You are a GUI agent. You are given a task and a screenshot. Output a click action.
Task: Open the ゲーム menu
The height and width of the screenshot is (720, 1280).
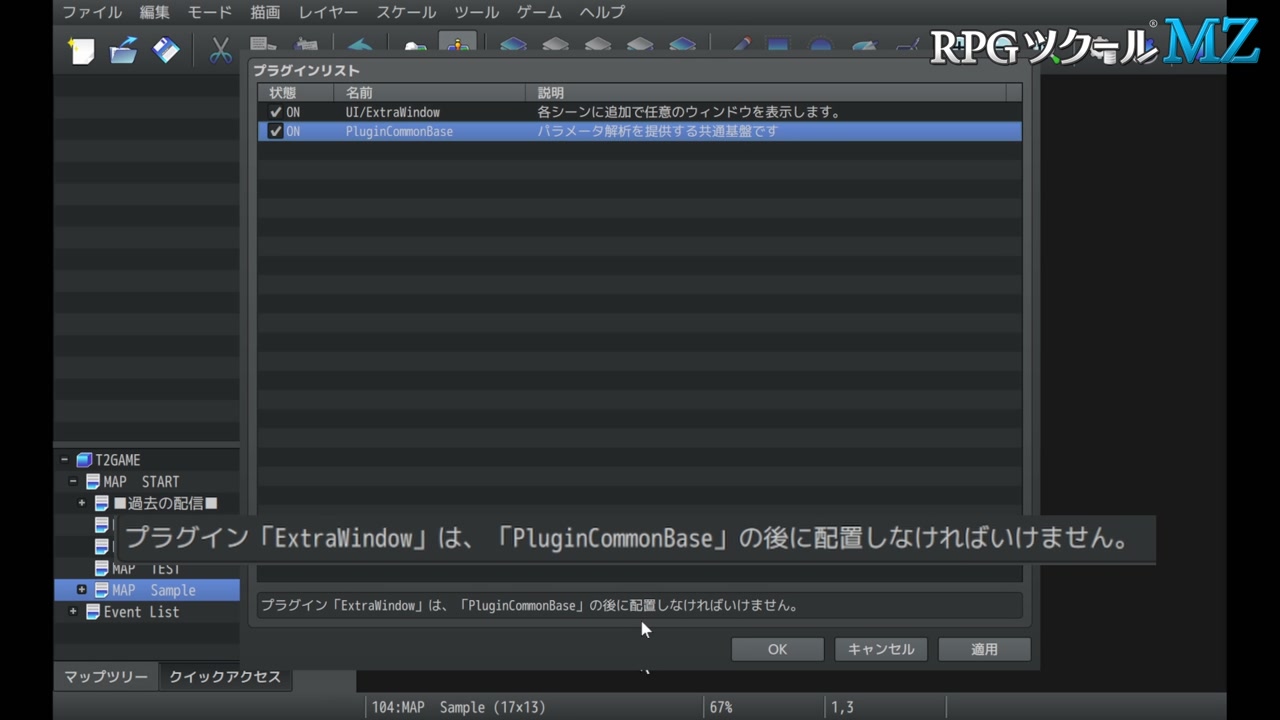click(539, 12)
